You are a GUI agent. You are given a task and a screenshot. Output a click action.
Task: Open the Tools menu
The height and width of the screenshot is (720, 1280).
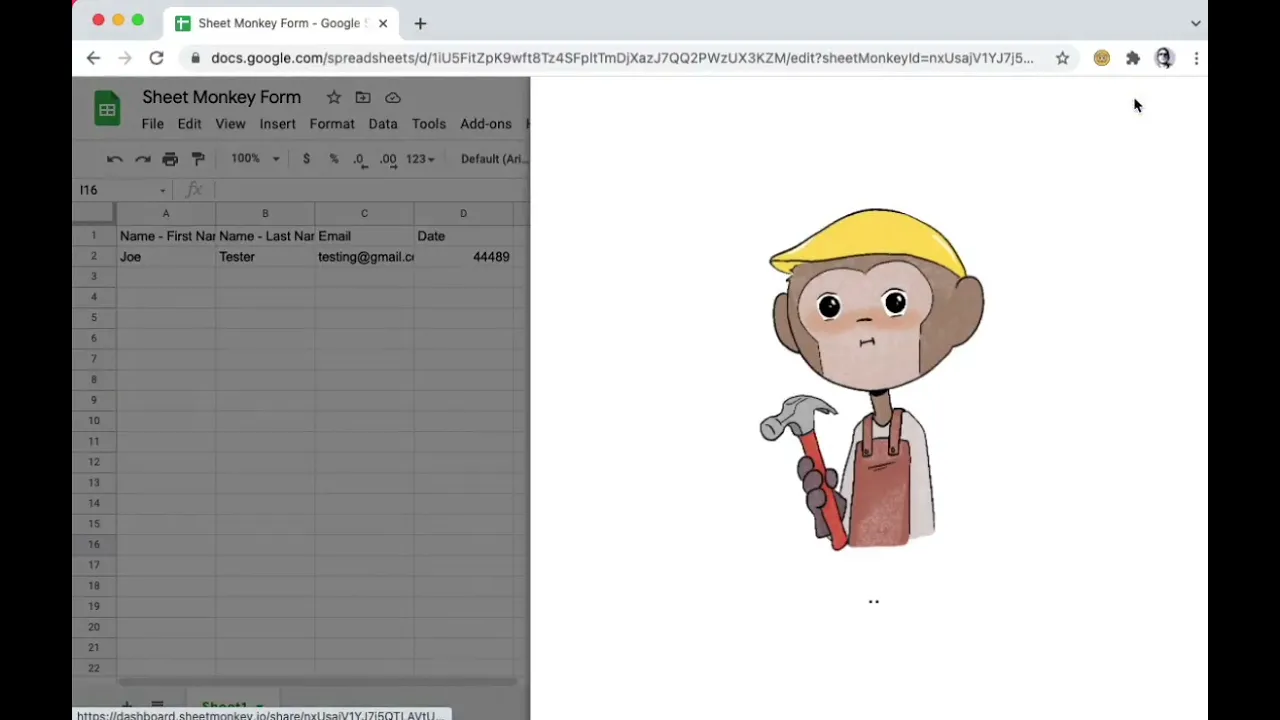pyautogui.click(x=429, y=124)
